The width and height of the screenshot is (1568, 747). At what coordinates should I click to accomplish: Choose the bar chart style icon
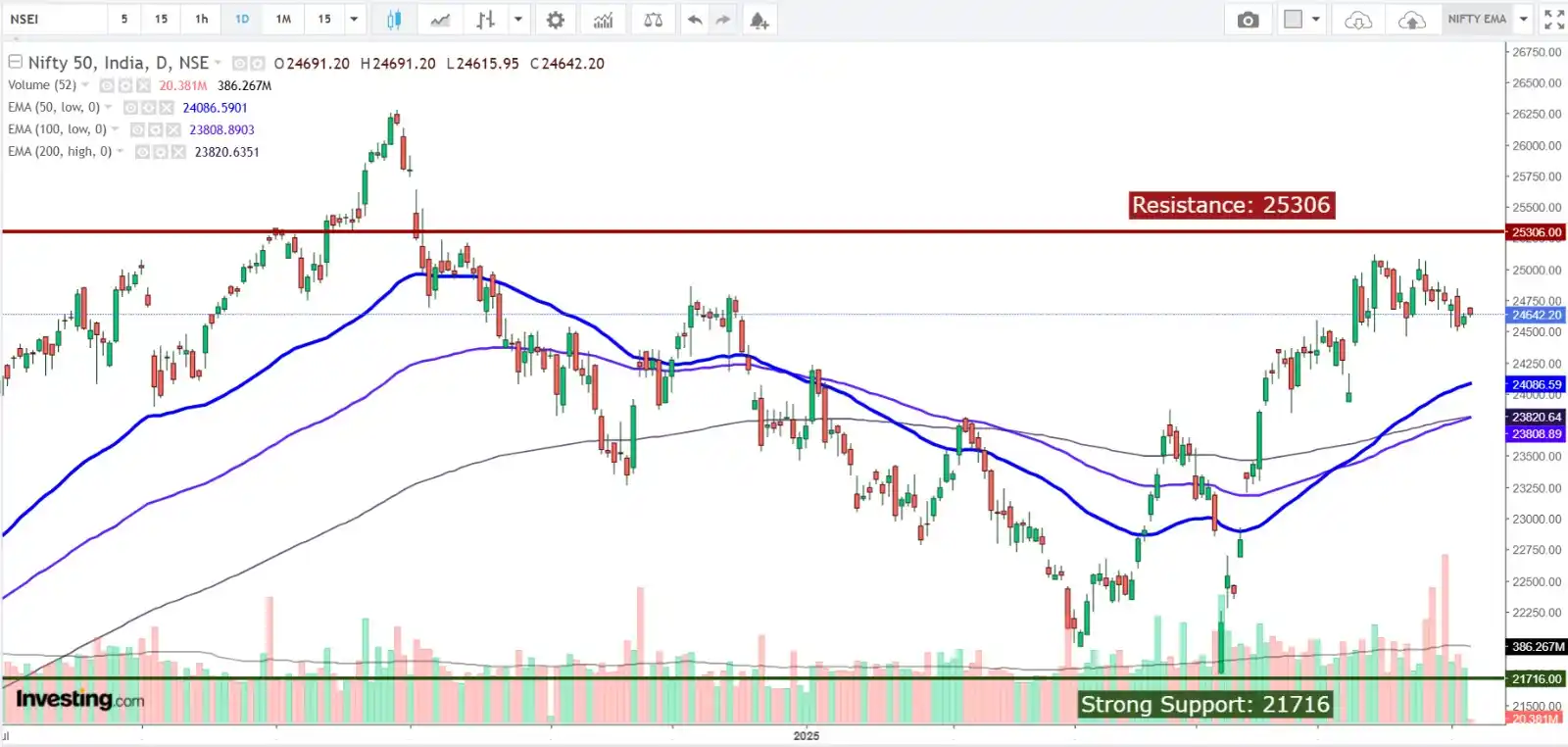pos(485,20)
